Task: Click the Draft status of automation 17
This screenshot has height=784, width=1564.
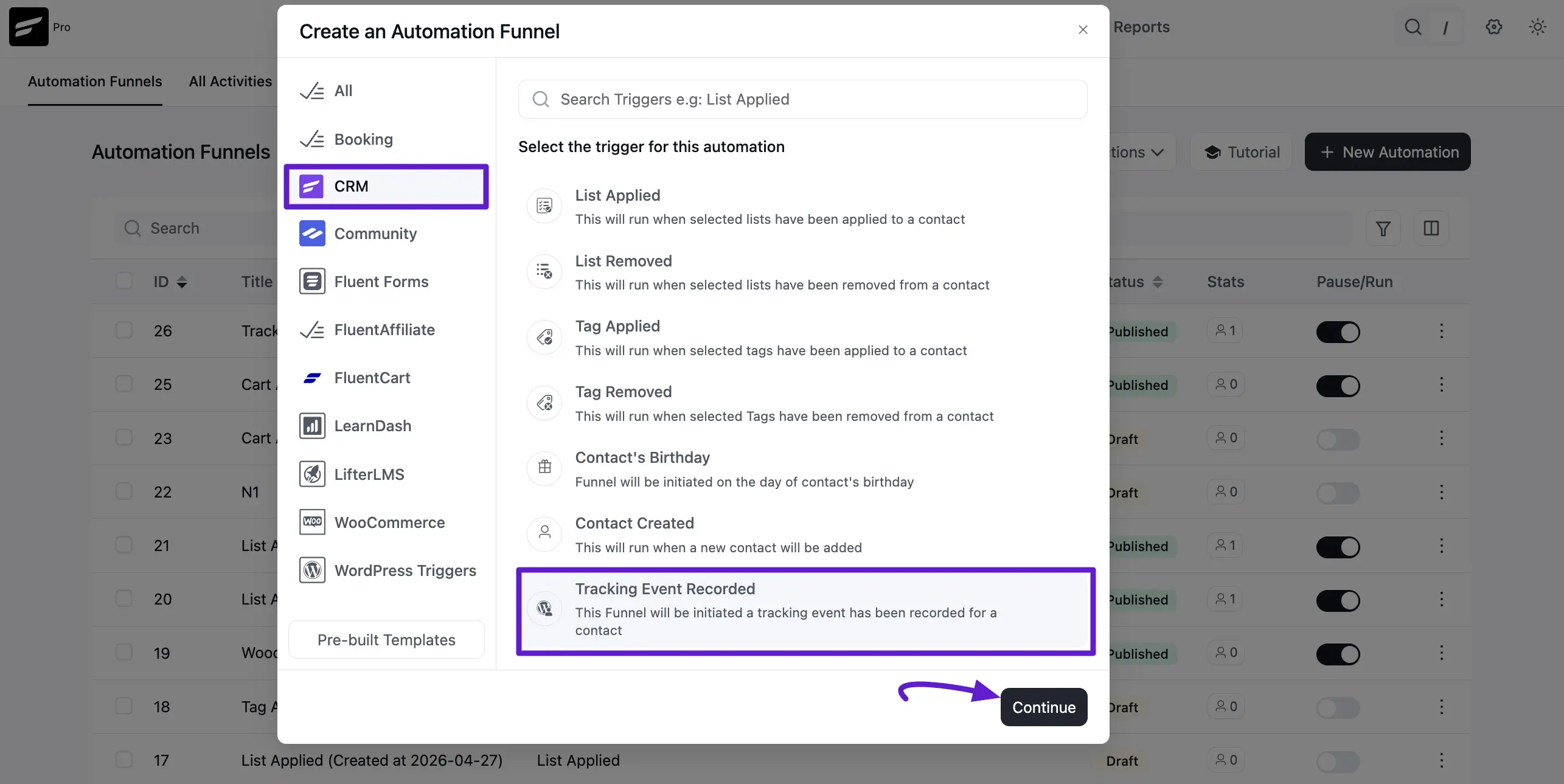Action: point(1122,761)
